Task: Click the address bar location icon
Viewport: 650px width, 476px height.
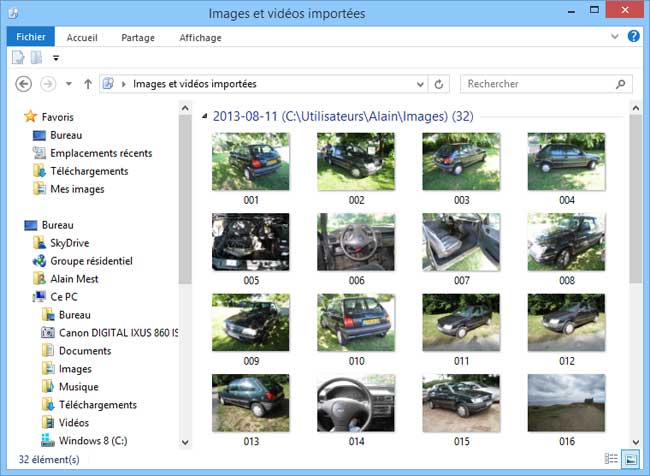Action: [x=108, y=84]
